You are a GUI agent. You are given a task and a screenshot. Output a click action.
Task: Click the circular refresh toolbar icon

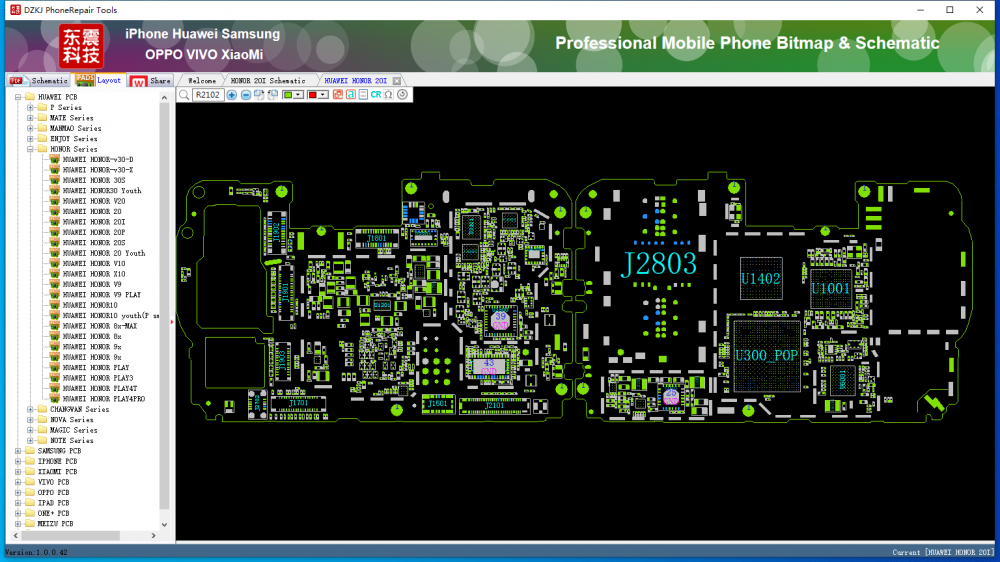click(x=402, y=95)
